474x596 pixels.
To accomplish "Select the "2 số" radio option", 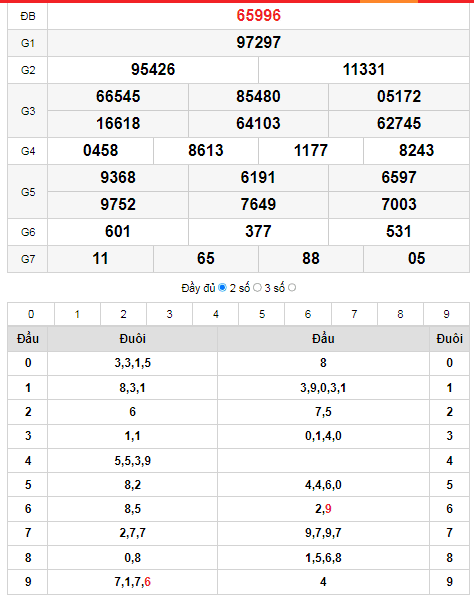I will [x=257, y=288].
